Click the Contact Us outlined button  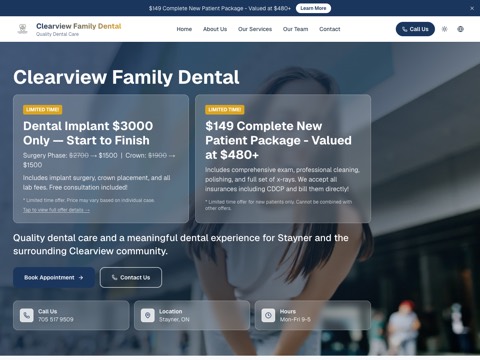131,277
